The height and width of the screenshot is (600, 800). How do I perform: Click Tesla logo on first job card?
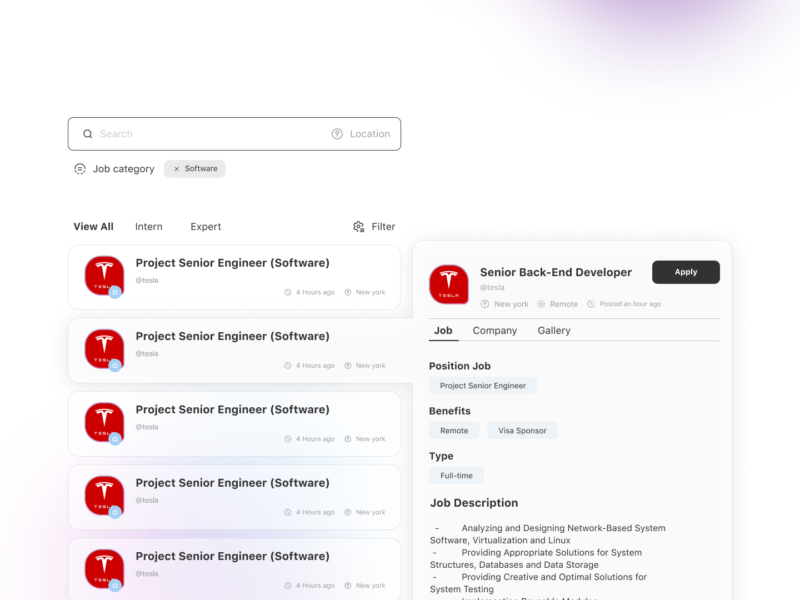point(104,276)
